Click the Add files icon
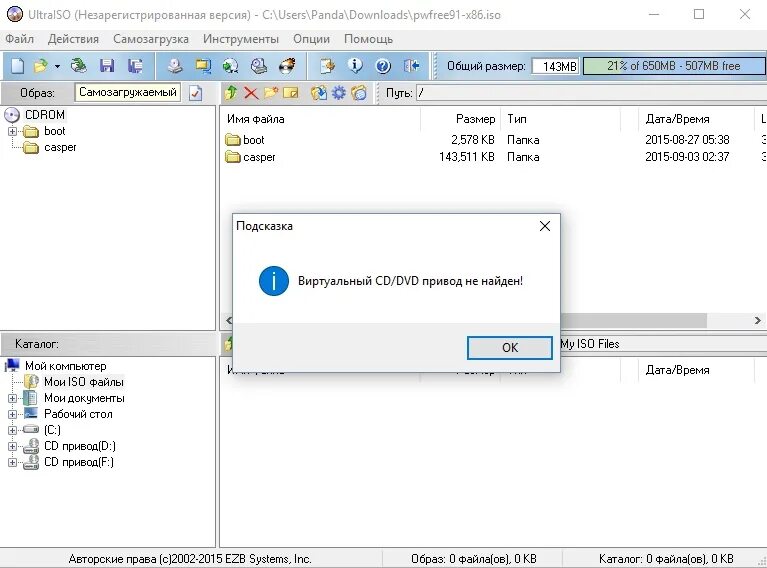The image size is (767, 568). click(318, 92)
